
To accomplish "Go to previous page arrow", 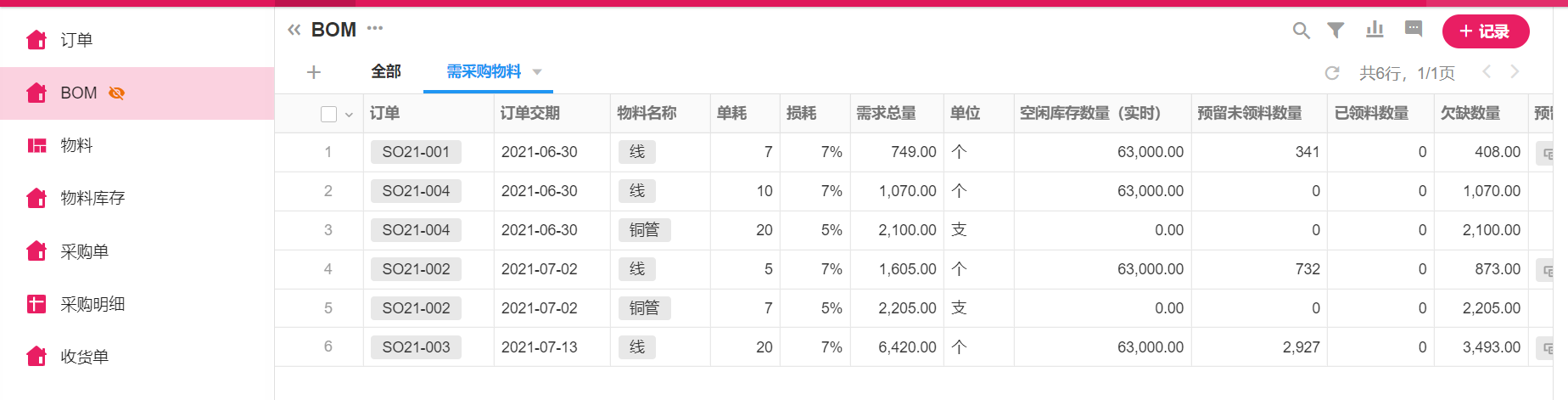I will click(x=1487, y=72).
